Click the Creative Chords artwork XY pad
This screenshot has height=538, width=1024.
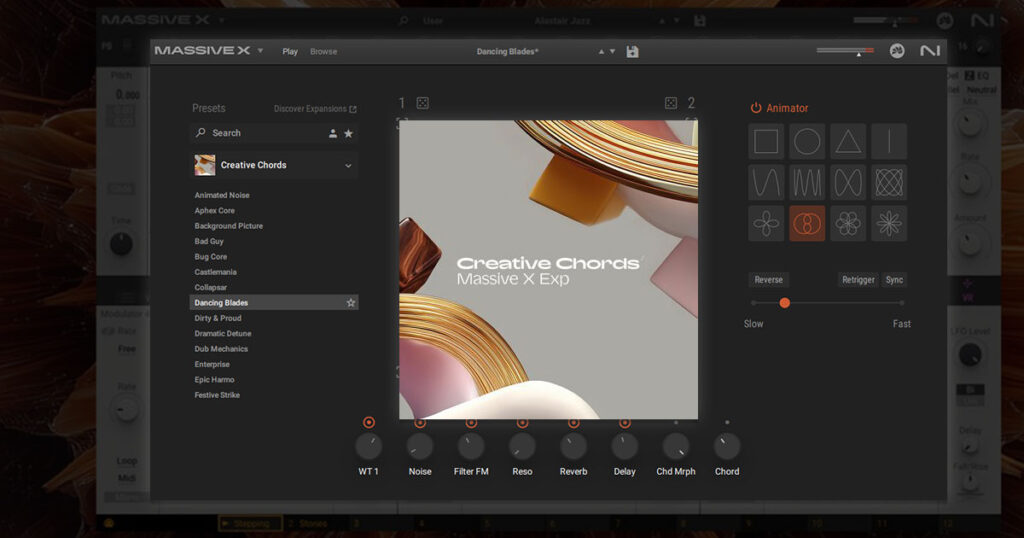pos(549,270)
